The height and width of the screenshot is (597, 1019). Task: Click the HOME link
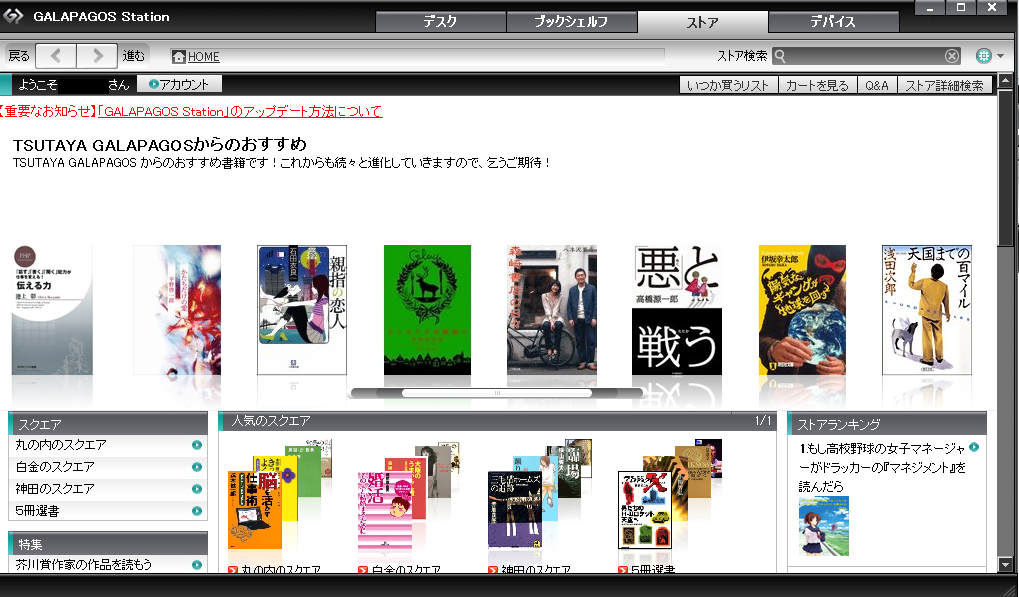[x=203, y=57]
